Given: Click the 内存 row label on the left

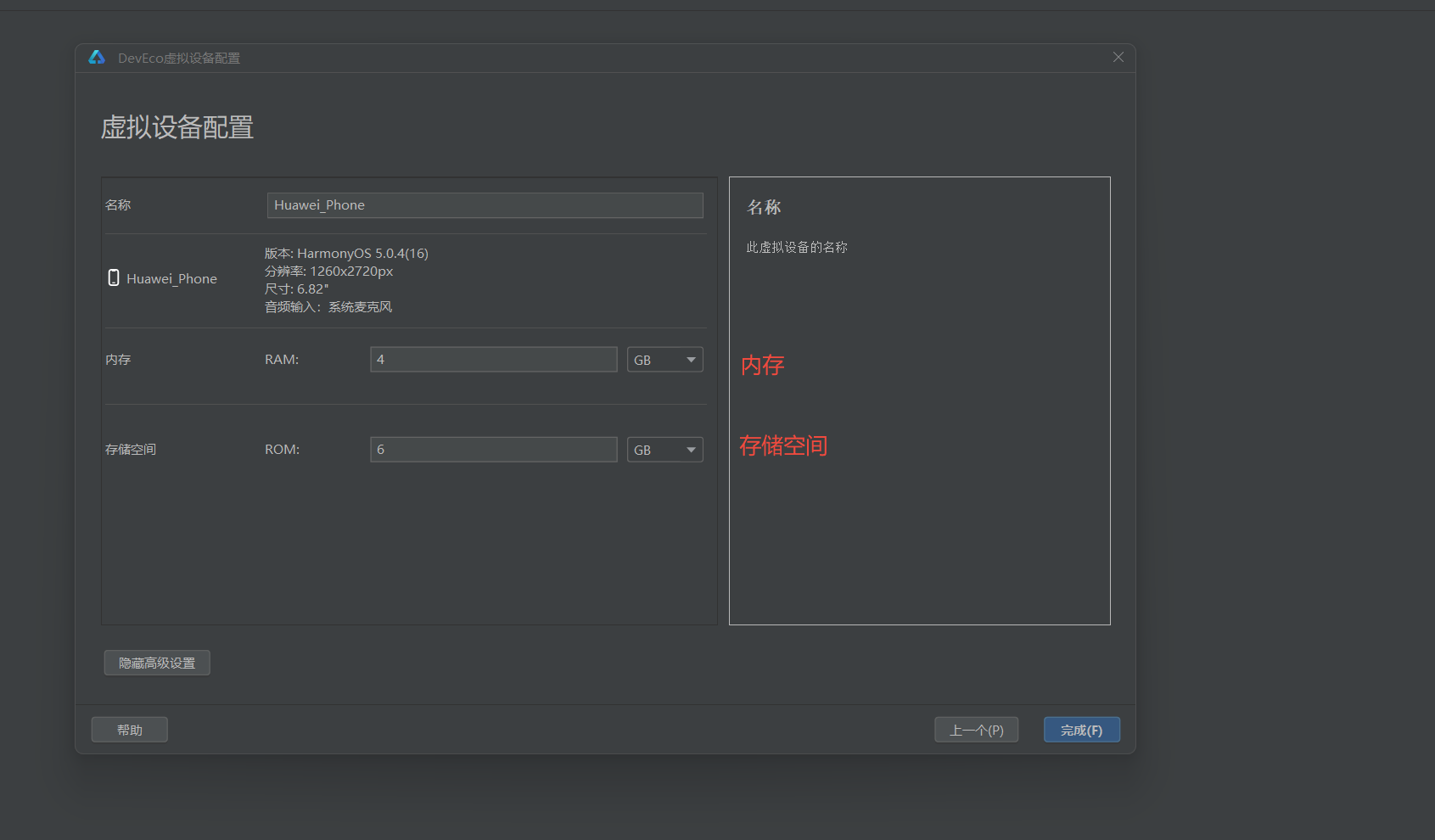Looking at the screenshot, I should click(x=118, y=360).
